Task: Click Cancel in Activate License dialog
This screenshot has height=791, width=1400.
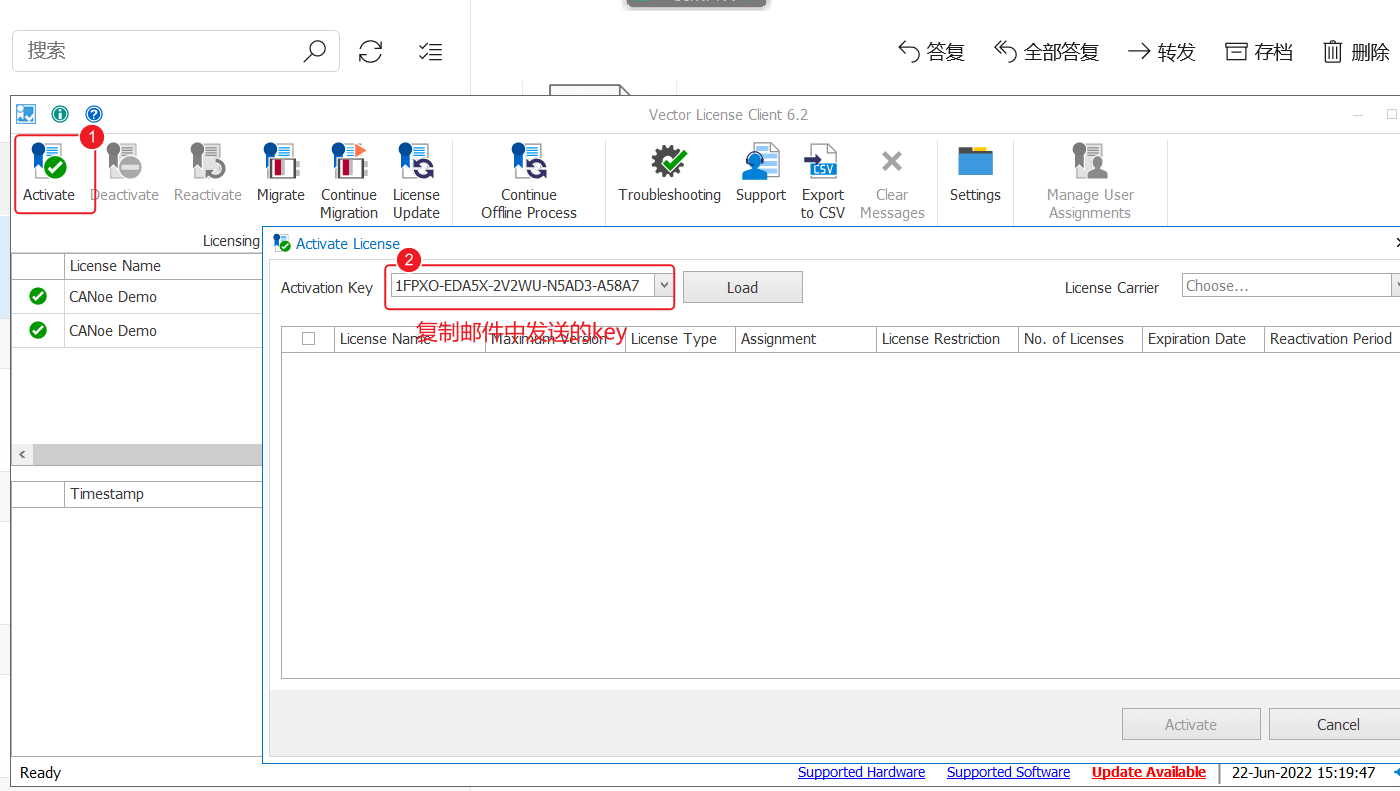Action: tap(1337, 724)
